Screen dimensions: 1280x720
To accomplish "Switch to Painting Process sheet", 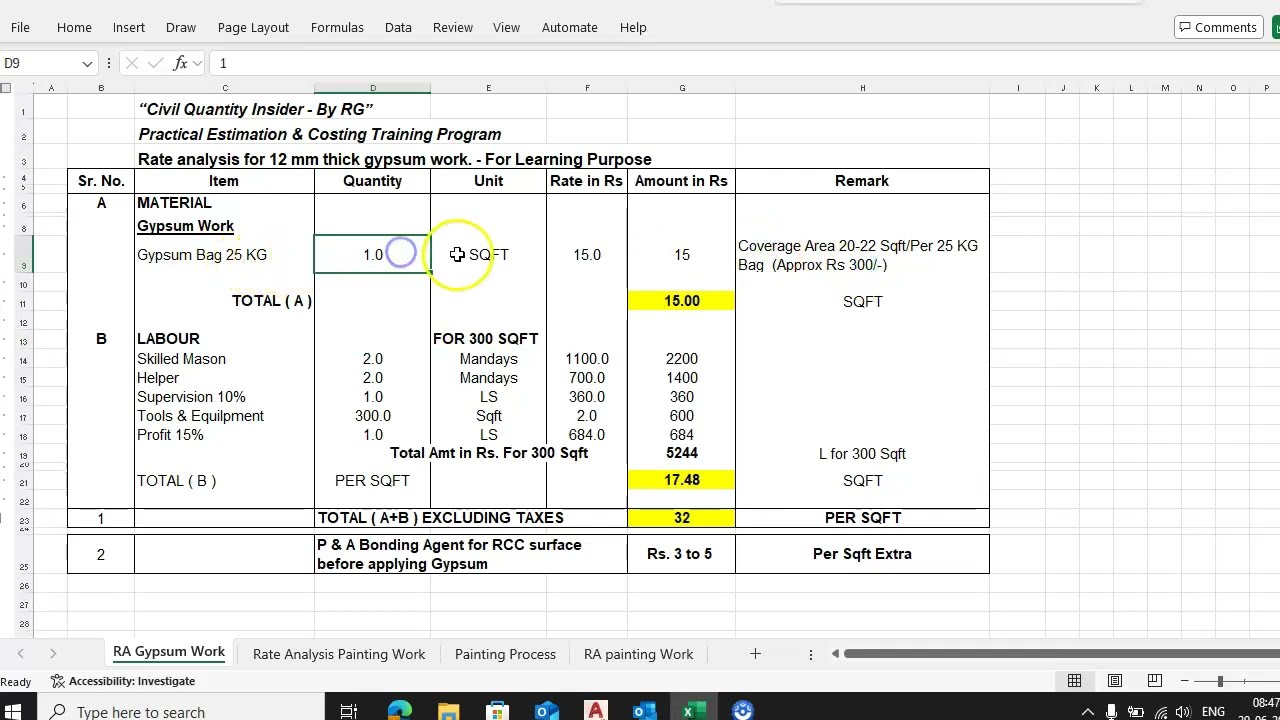I will pos(505,654).
